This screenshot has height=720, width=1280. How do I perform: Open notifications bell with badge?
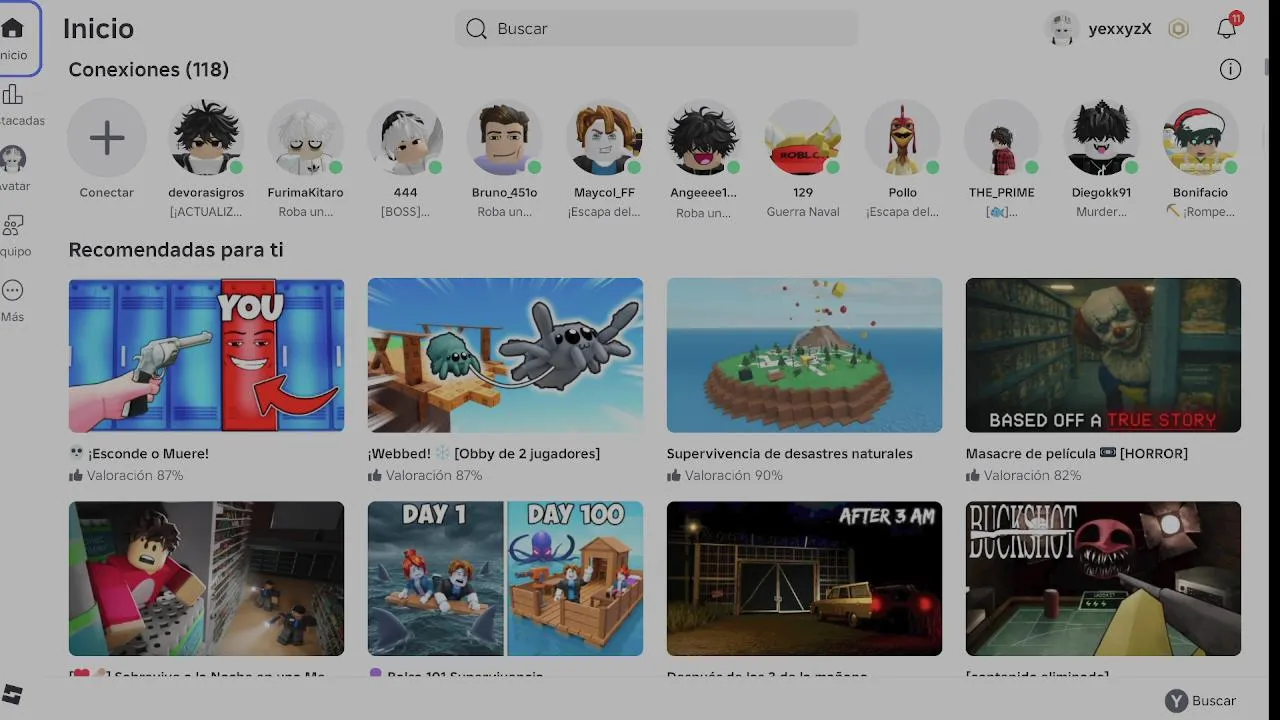point(1227,28)
